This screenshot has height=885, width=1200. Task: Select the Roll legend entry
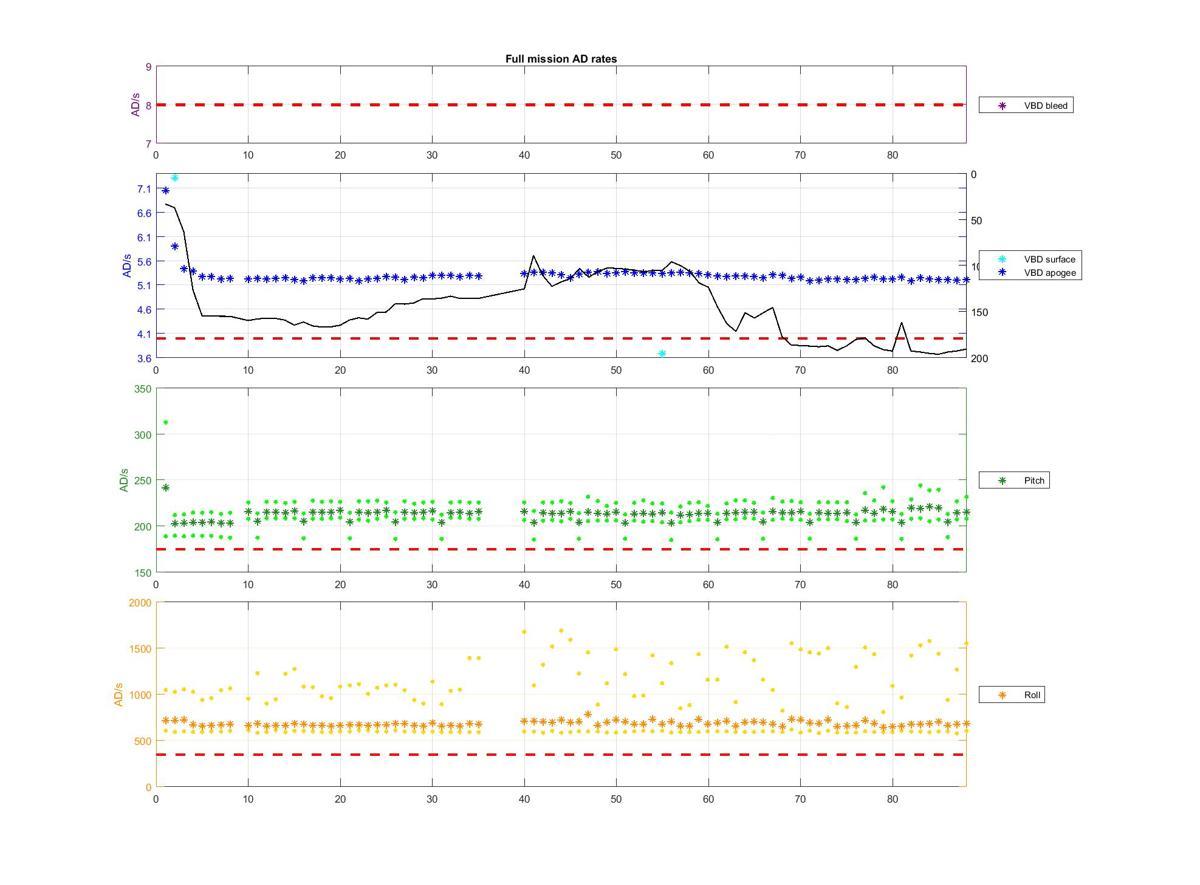[1012, 694]
